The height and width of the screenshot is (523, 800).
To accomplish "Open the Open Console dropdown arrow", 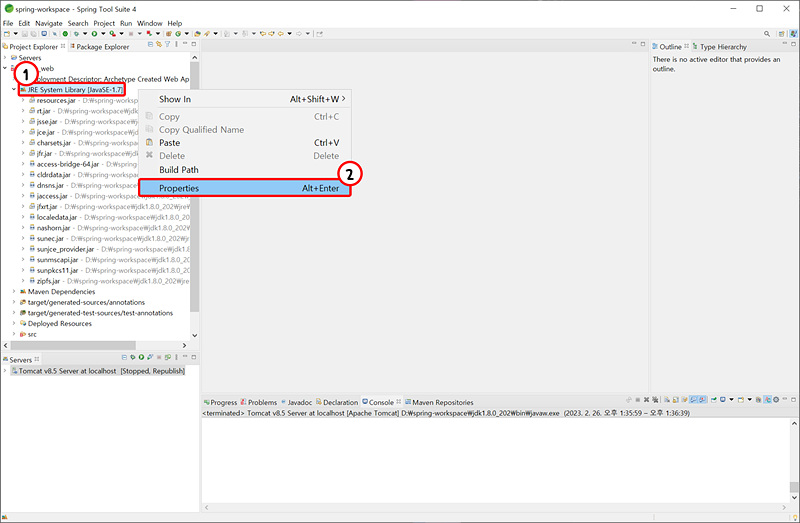I will coord(750,400).
